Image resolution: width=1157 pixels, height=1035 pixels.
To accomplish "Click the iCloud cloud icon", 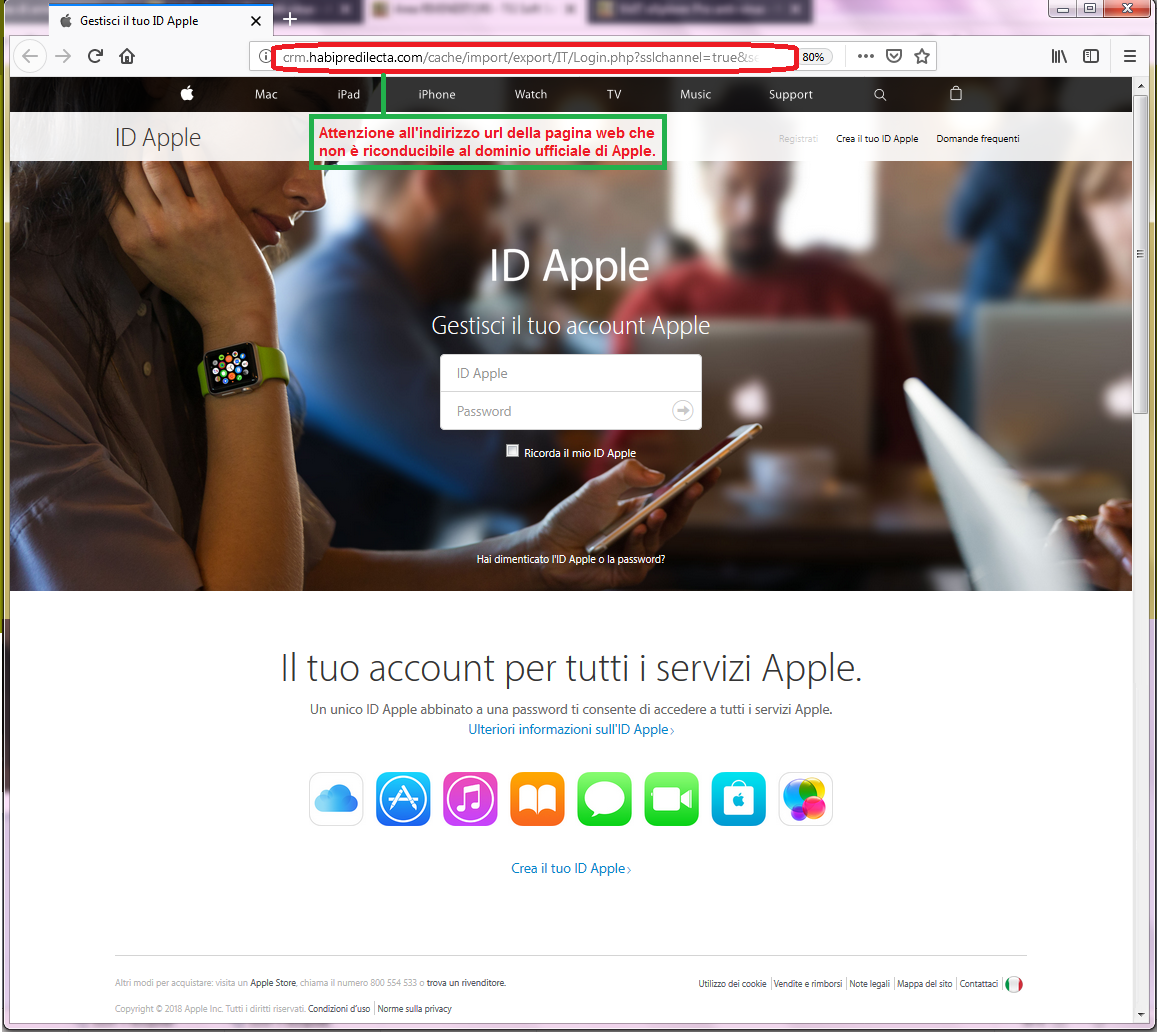I will click(x=336, y=799).
